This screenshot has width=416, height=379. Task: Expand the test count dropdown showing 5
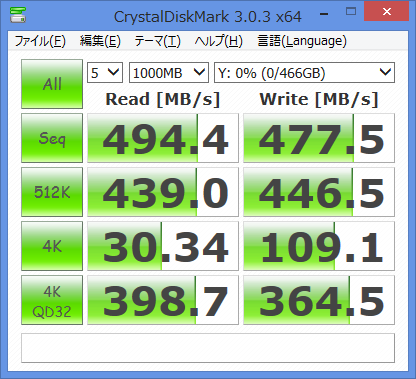105,72
